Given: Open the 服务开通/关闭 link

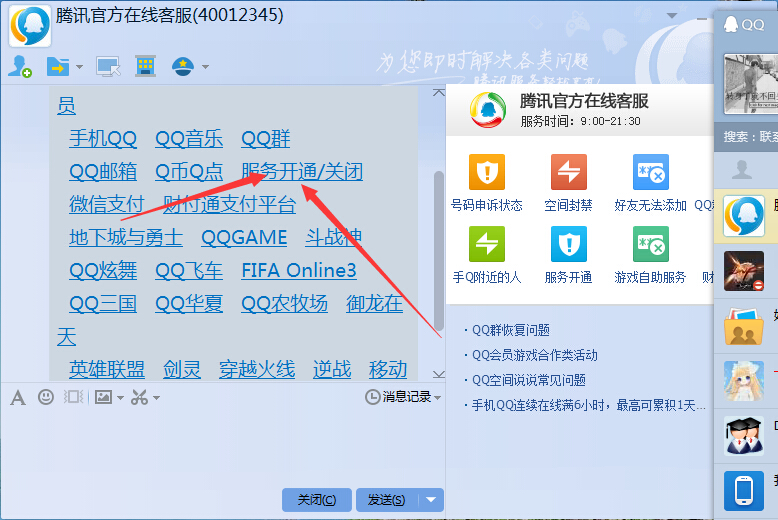Looking at the screenshot, I should pyautogui.click(x=302, y=172).
